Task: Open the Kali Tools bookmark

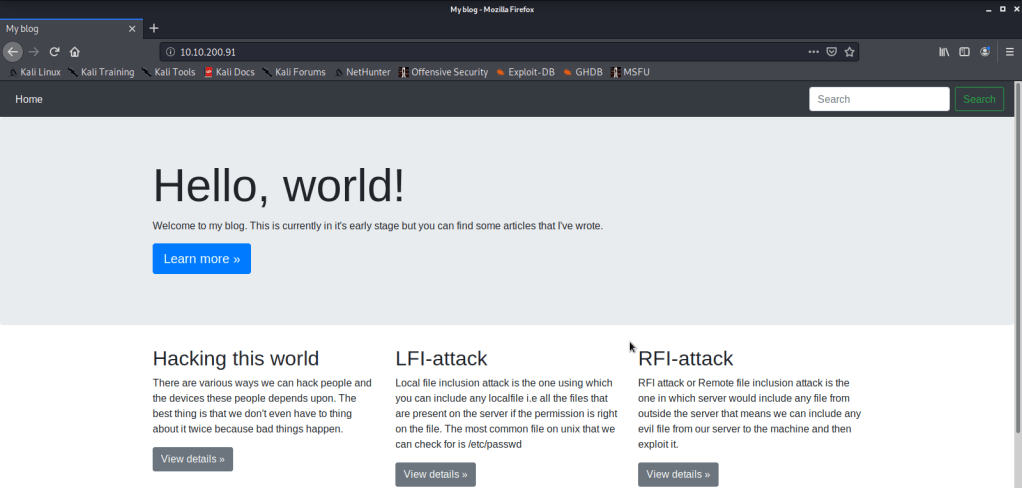Action: 168,72
